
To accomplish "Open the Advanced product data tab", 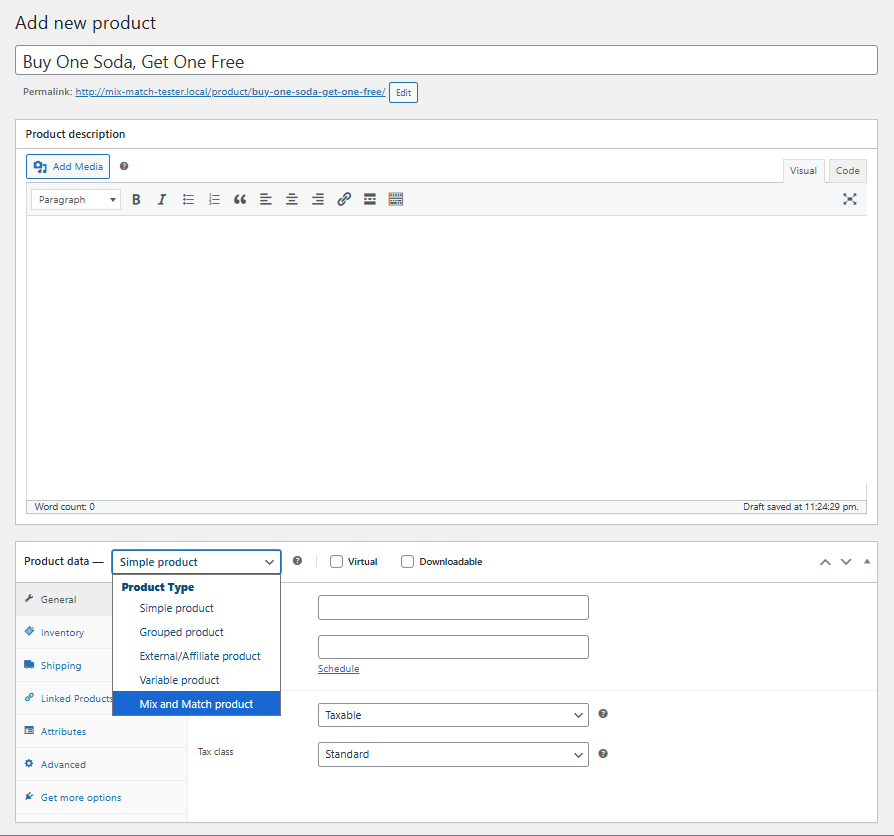I will pos(101,765).
